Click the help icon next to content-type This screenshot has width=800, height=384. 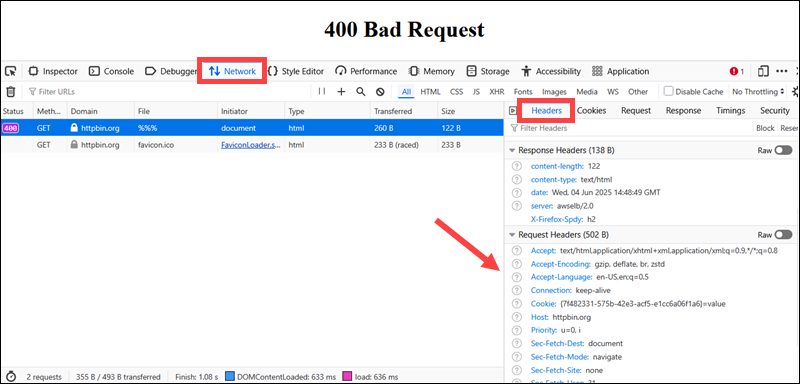517,180
